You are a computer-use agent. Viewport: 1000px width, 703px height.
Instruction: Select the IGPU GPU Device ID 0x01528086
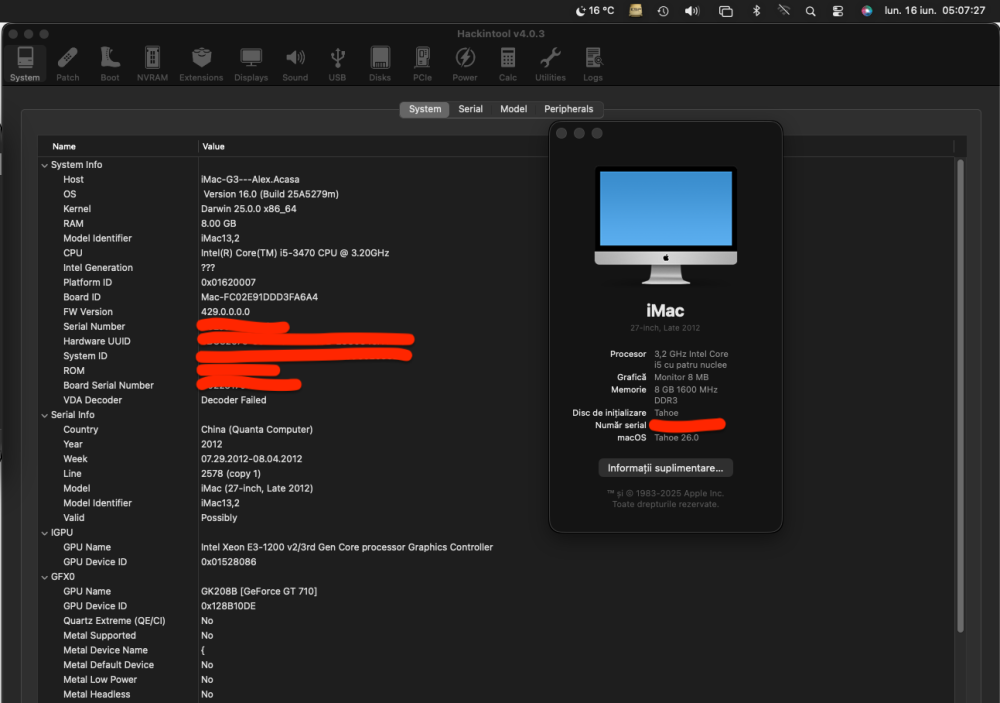click(228, 563)
